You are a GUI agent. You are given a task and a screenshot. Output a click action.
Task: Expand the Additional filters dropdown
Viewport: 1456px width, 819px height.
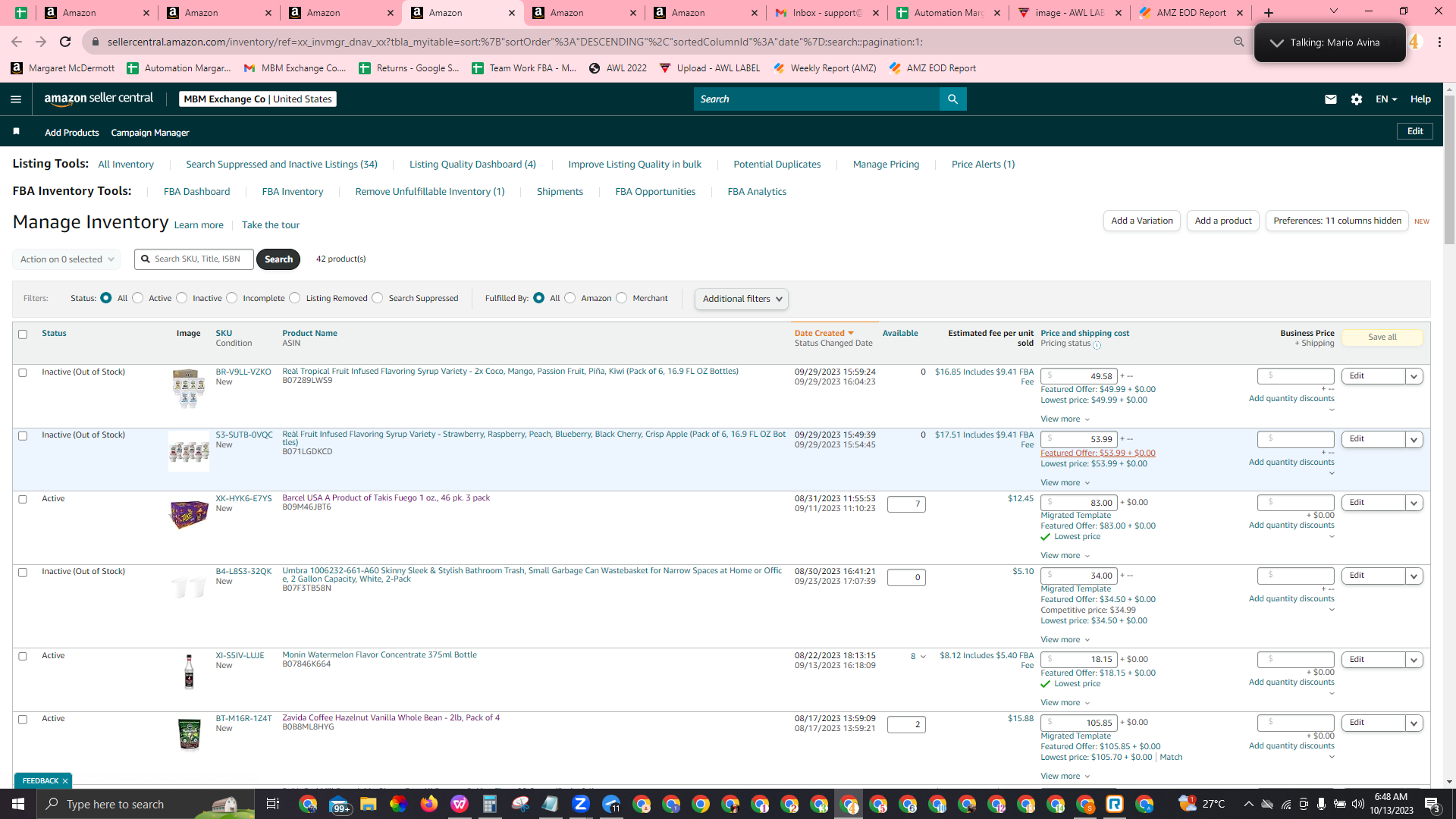742,299
